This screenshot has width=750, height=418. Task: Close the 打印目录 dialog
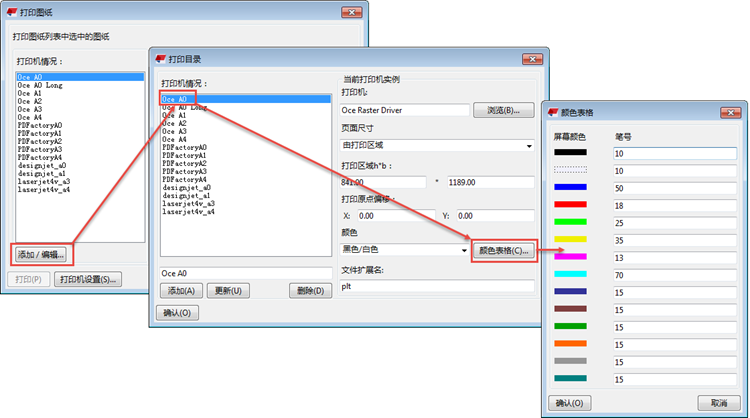[x=532, y=59]
